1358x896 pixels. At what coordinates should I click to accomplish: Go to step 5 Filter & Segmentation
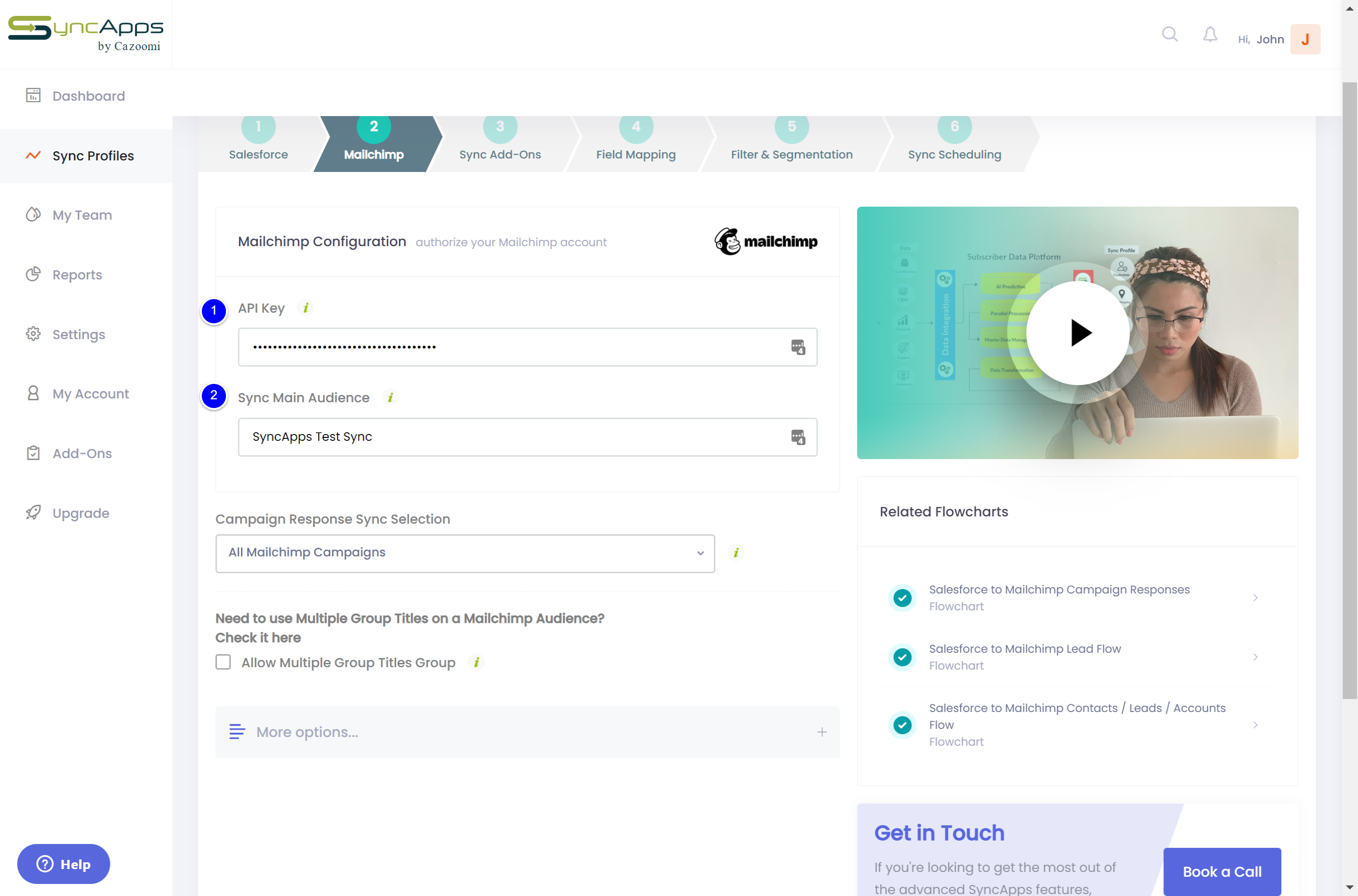[x=791, y=144]
